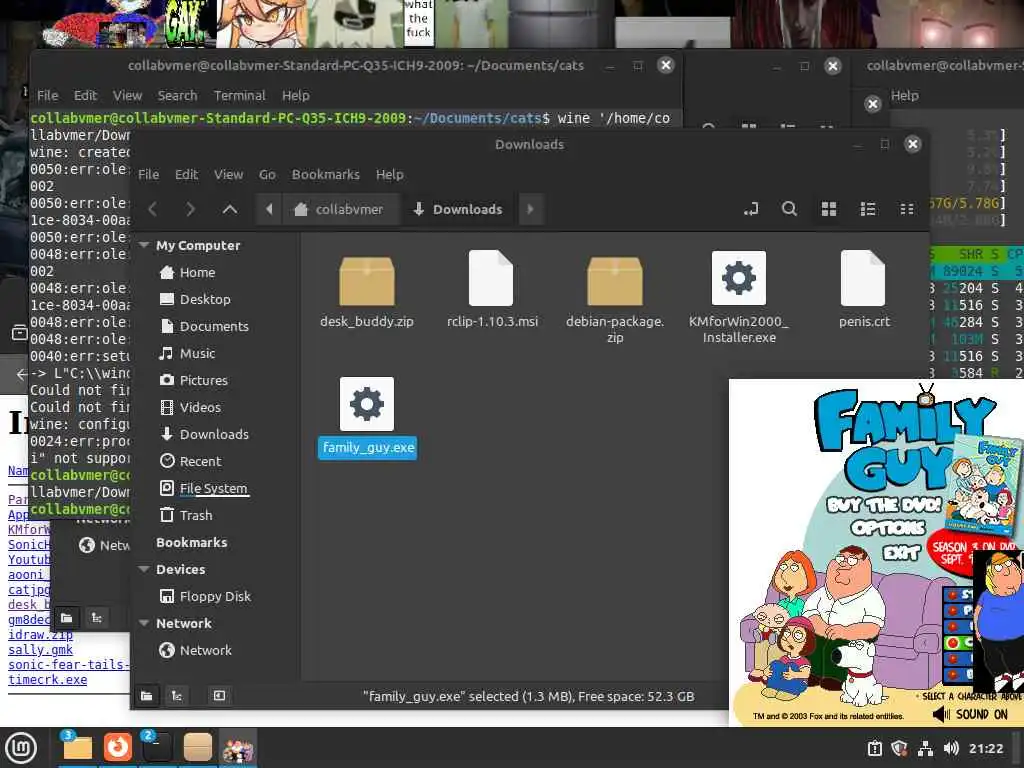
Task: Go to Music in the sidebar
Action: 197,353
